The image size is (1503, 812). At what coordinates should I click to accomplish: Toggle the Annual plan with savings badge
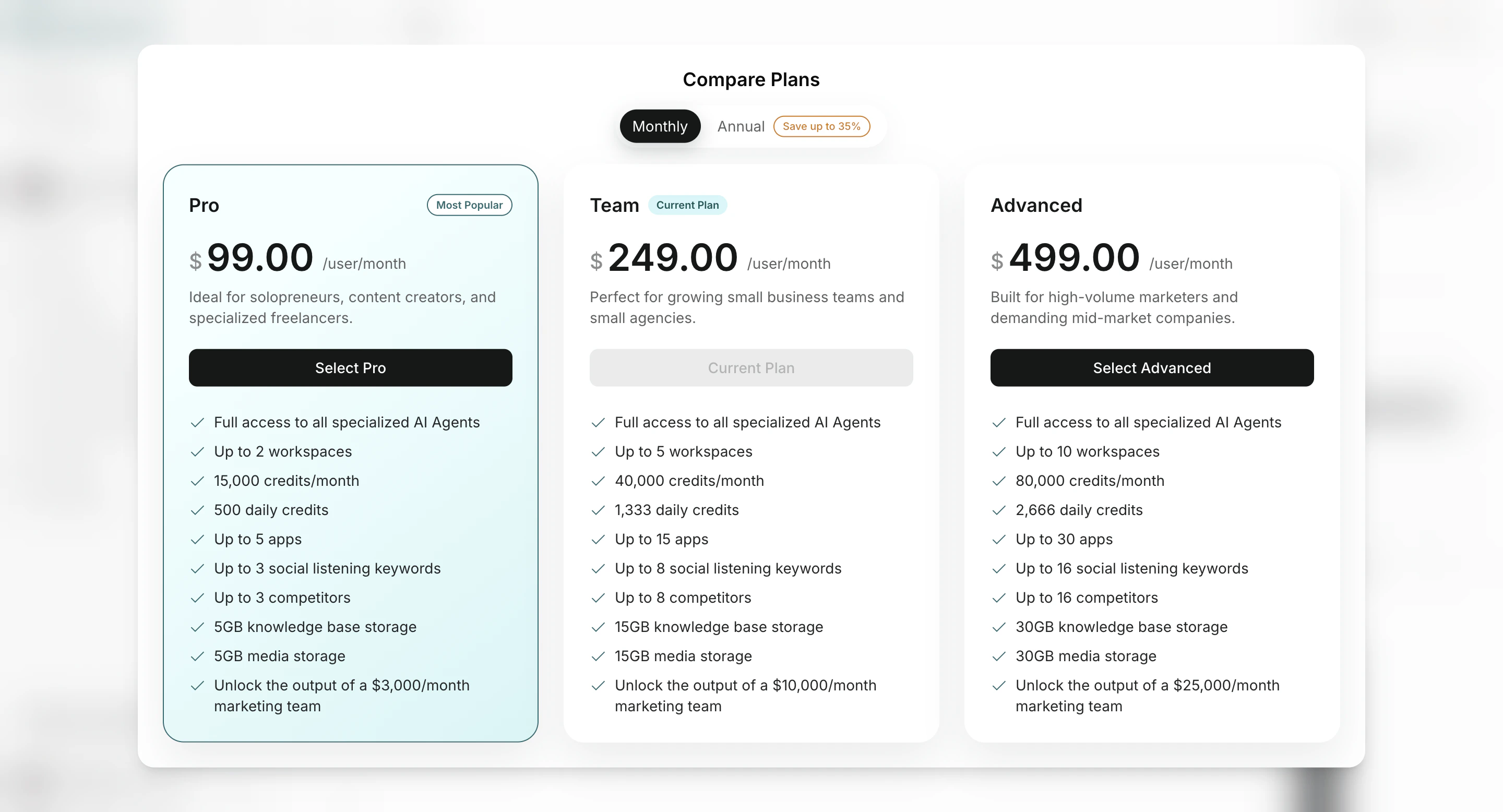(x=741, y=126)
